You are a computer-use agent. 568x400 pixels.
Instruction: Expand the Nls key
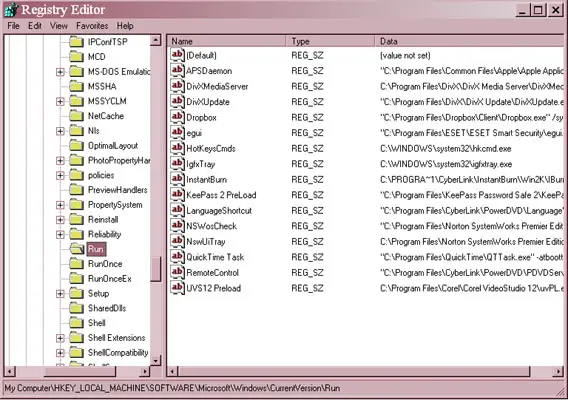pyautogui.click(x=60, y=131)
